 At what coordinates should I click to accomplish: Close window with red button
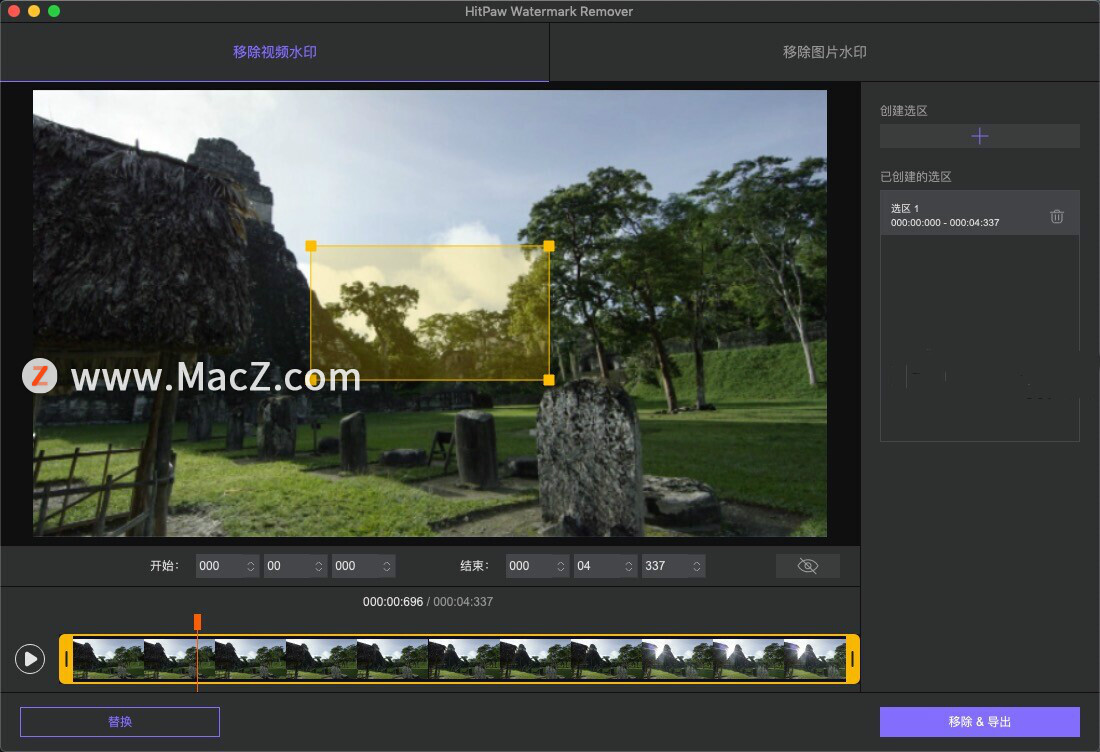(x=13, y=11)
